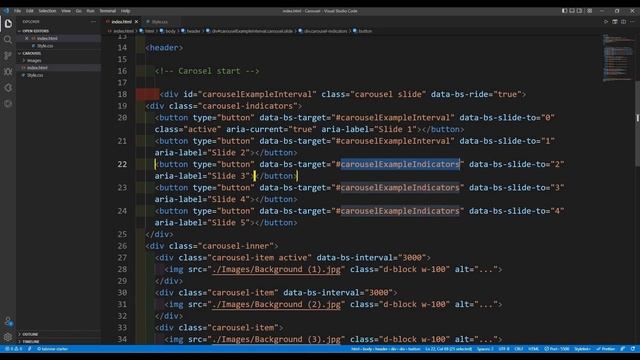
Task: Open the Help menu
Action: click(x=125, y=11)
